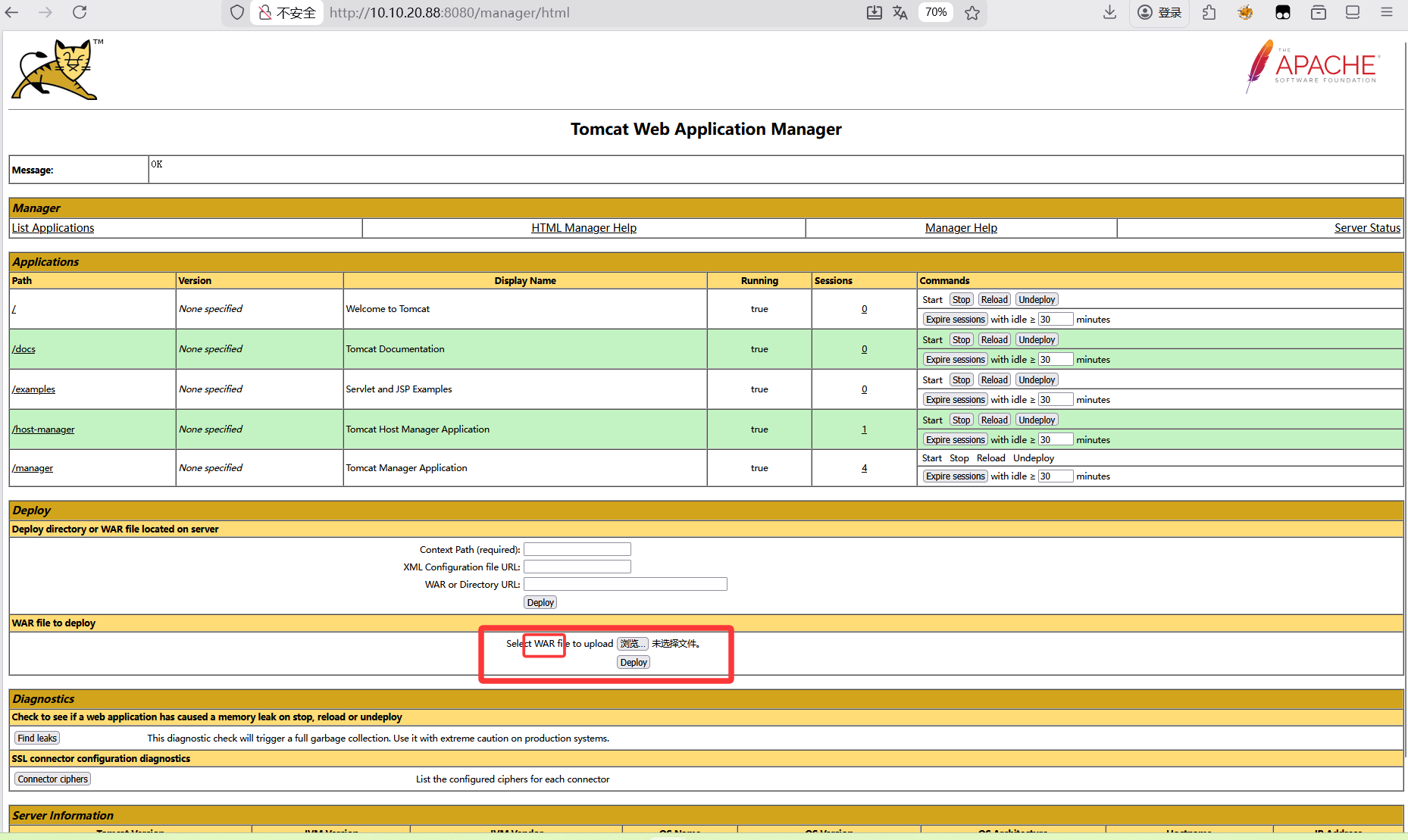The height and width of the screenshot is (840, 1408).
Task: Click the browser reload icon
Action: point(80,12)
